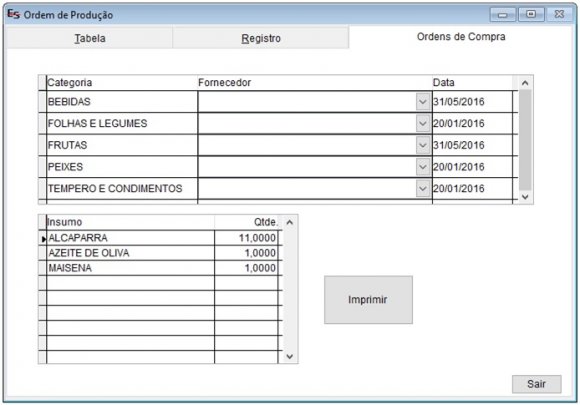580x405 pixels.
Task: Click scroll up arrow of Insumo table
Action: (290, 222)
